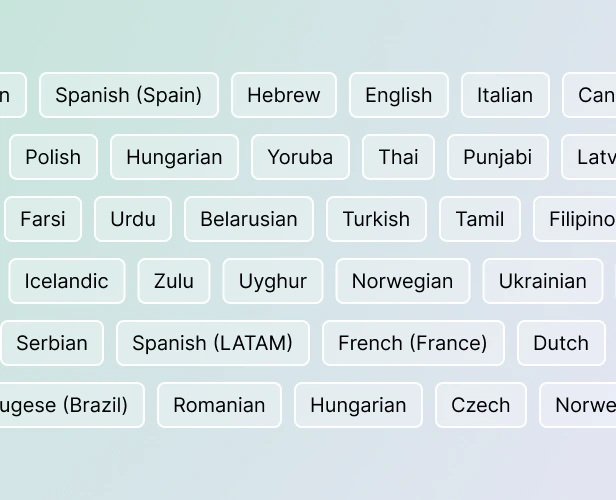
Task: Select the Icelandic language tag
Action: pos(66,281)
